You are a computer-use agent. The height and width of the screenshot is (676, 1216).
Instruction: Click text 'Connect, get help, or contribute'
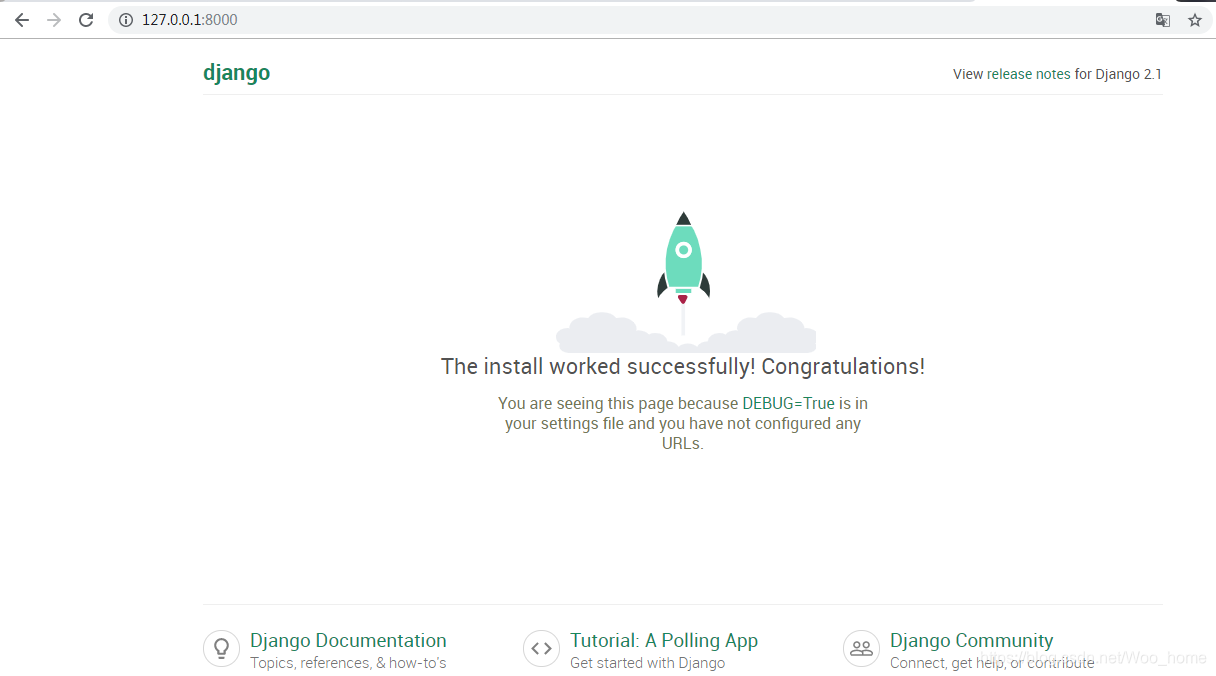[x=992, y=663]
